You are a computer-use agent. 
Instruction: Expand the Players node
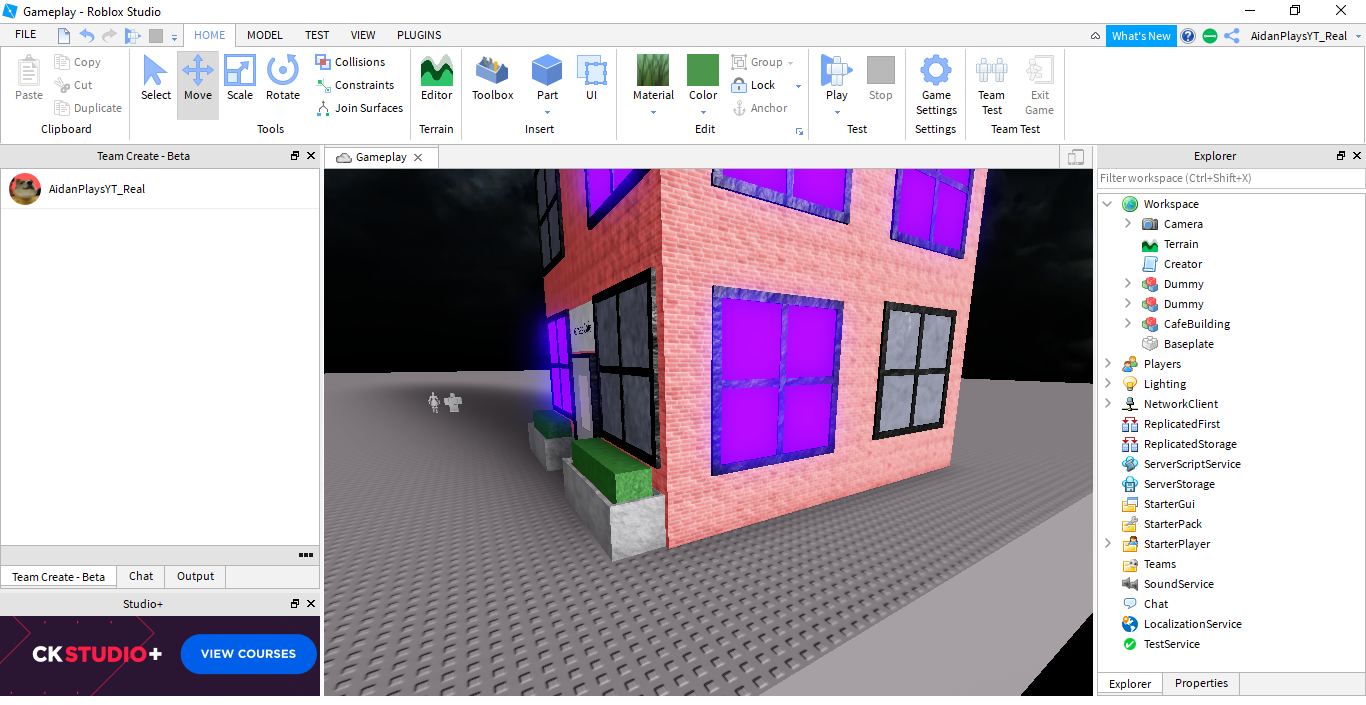pos(1107,364)
